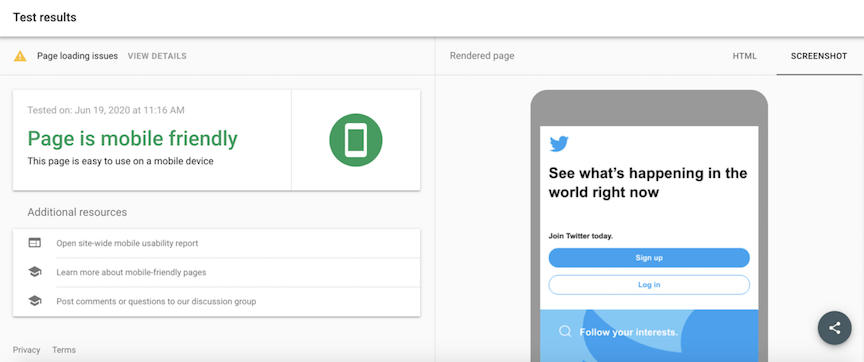Image resolution: width=864 pixels, height=362 pixels.
Task: Click the 'Page loading issues' text
Action: pyautogui.click(x=77, y=56)
